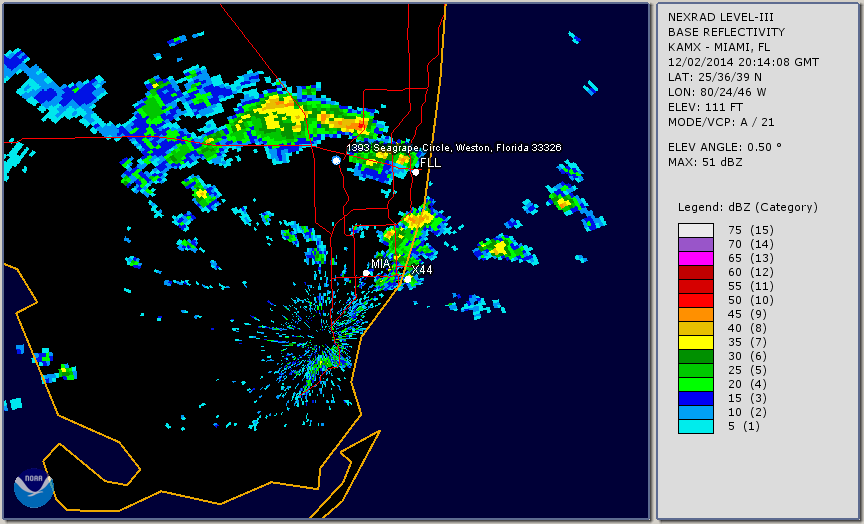The image size is (864, 524).
Task: Click the 'LON: 80/24/46 W' text
Action: click(717, 92)
